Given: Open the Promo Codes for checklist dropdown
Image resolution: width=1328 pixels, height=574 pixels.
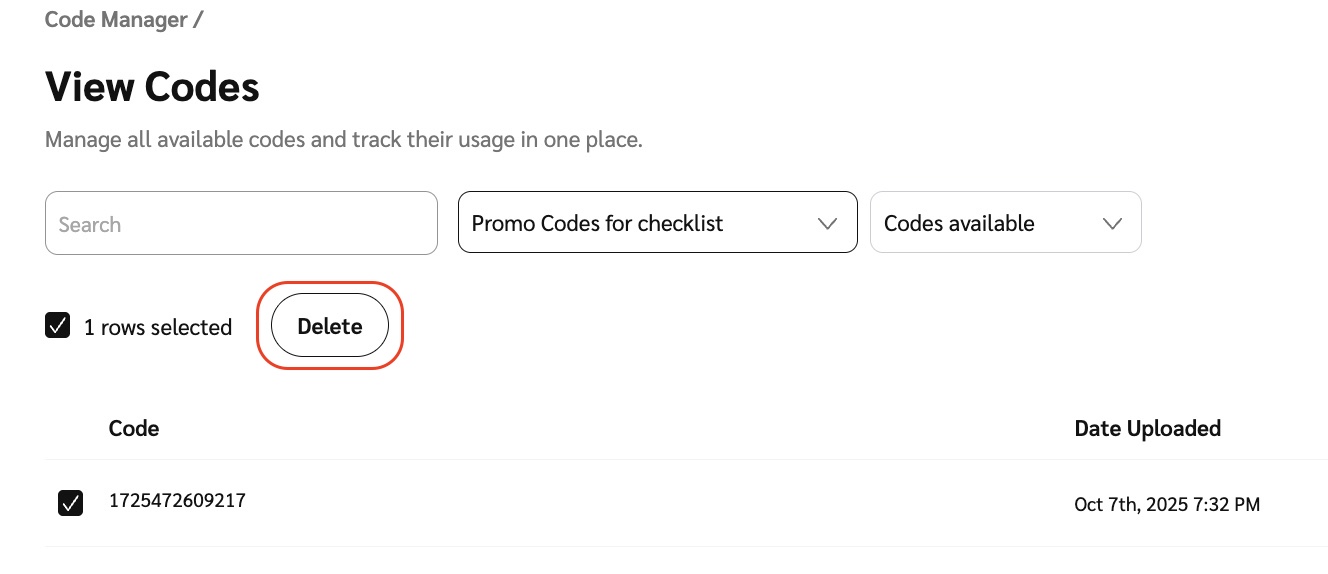Looking at the screenshot, I should (657, 223).
